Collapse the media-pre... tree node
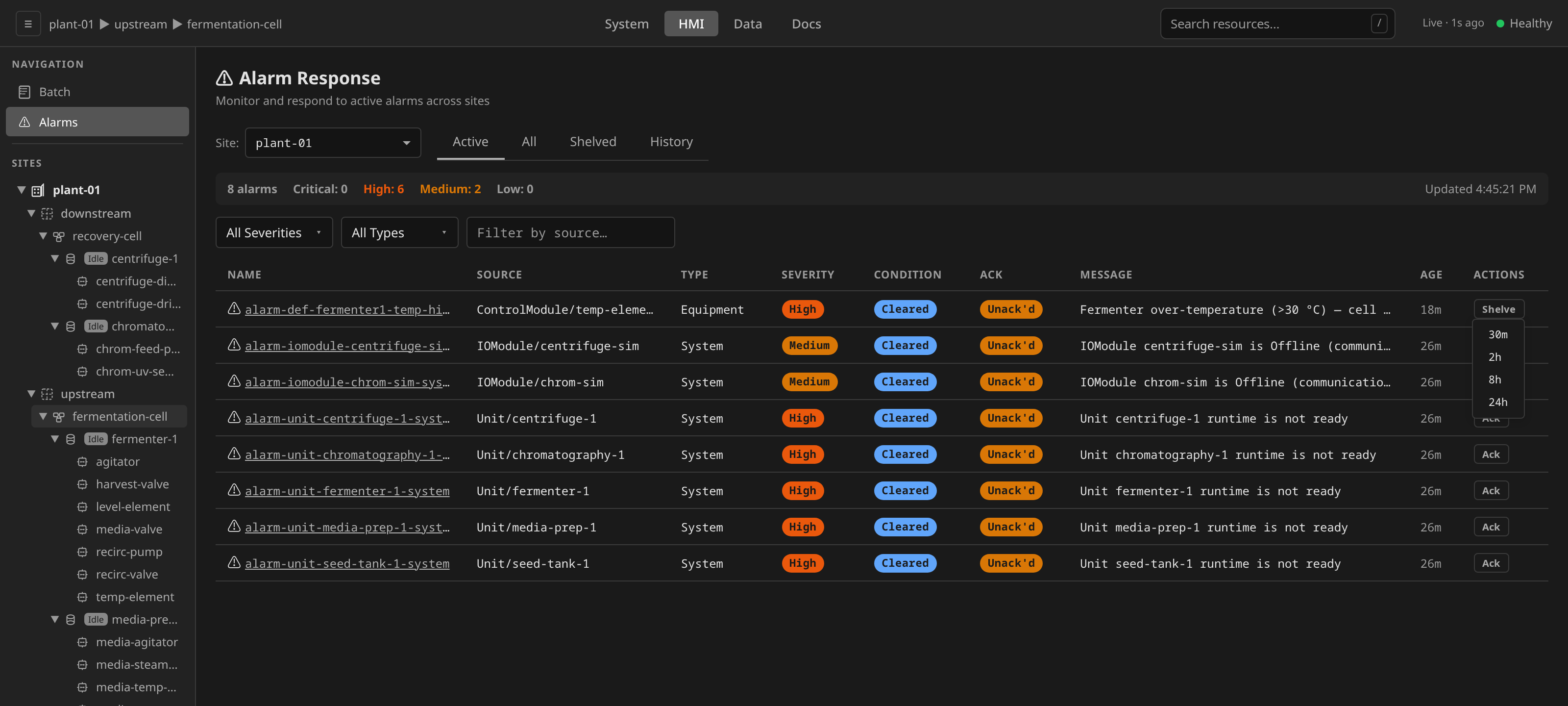The width and height of the screenshot is (1568, 706). pos(55,619)
